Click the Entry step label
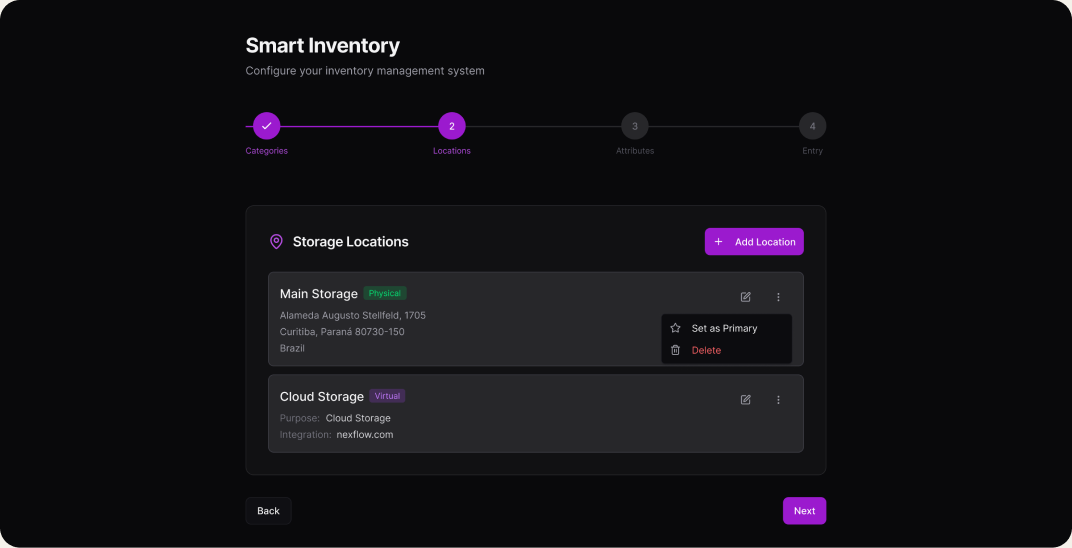This screenshot has width=1072, height=548. [x=812, y=151]
